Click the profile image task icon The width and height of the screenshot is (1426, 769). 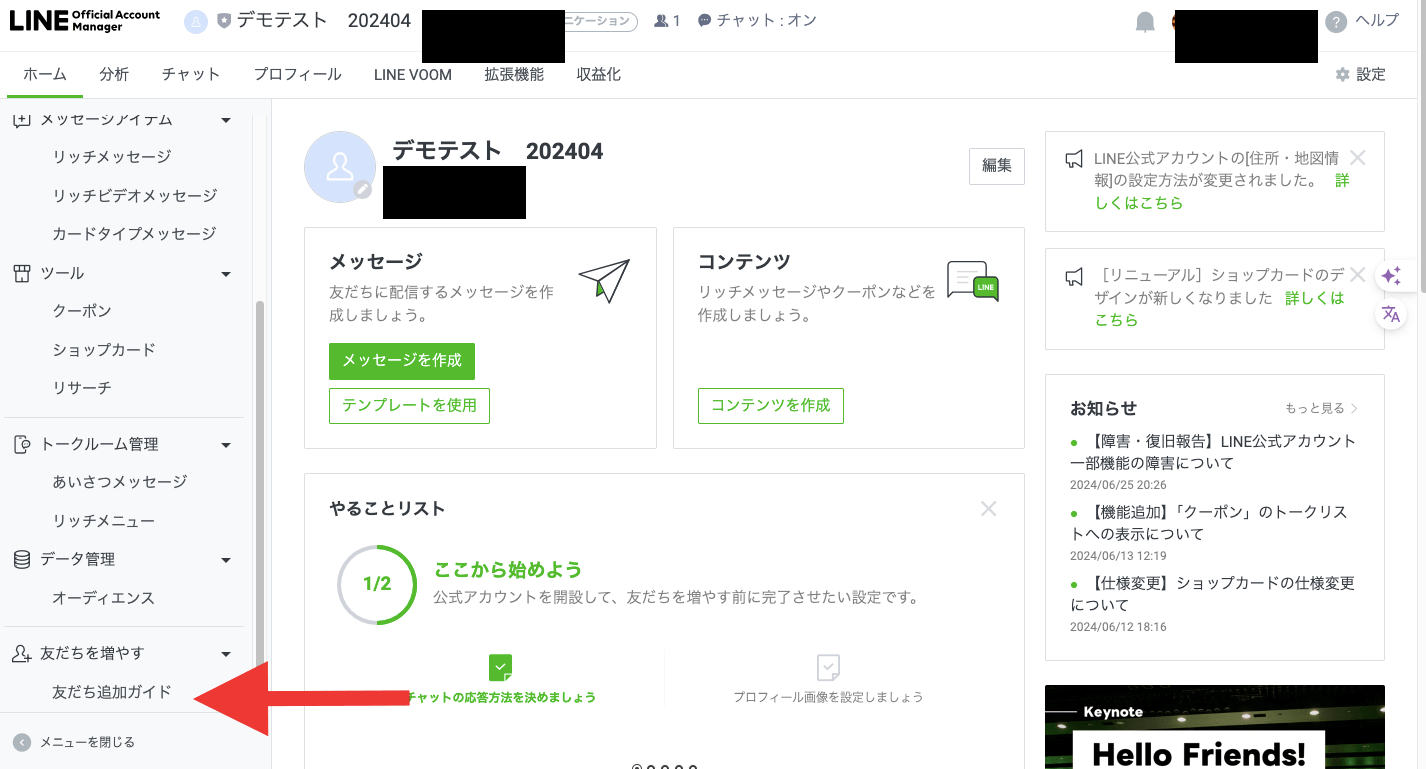click(828, 667)
